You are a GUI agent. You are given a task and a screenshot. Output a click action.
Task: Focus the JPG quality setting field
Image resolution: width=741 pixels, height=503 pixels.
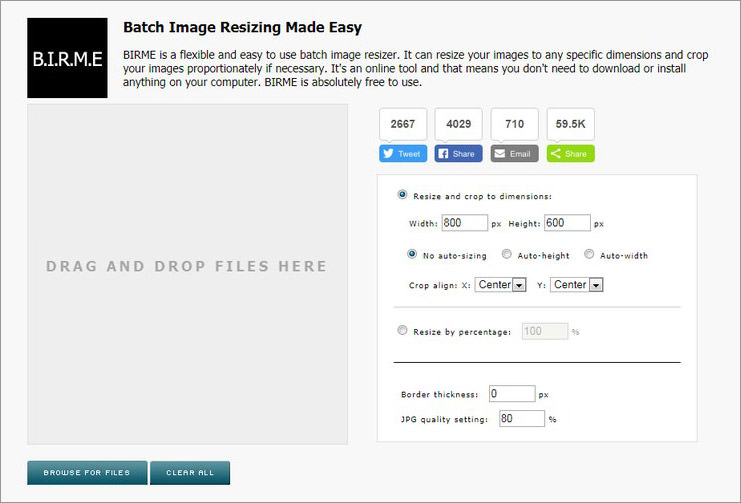[522, 418]
